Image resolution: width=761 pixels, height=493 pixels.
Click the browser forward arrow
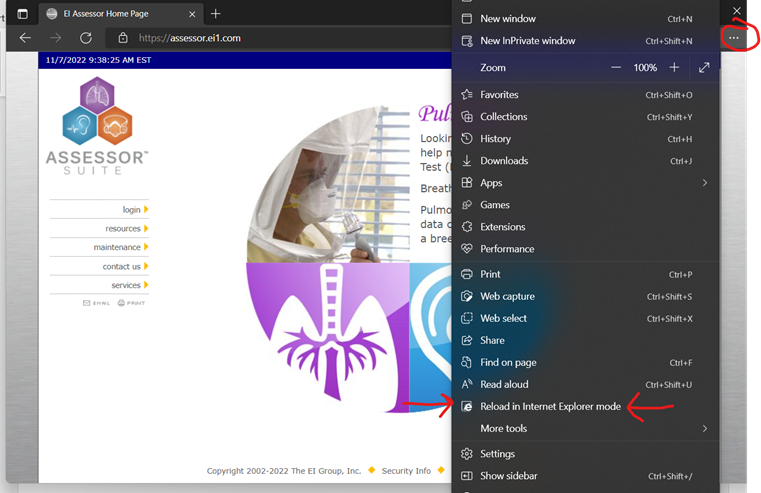56,38
